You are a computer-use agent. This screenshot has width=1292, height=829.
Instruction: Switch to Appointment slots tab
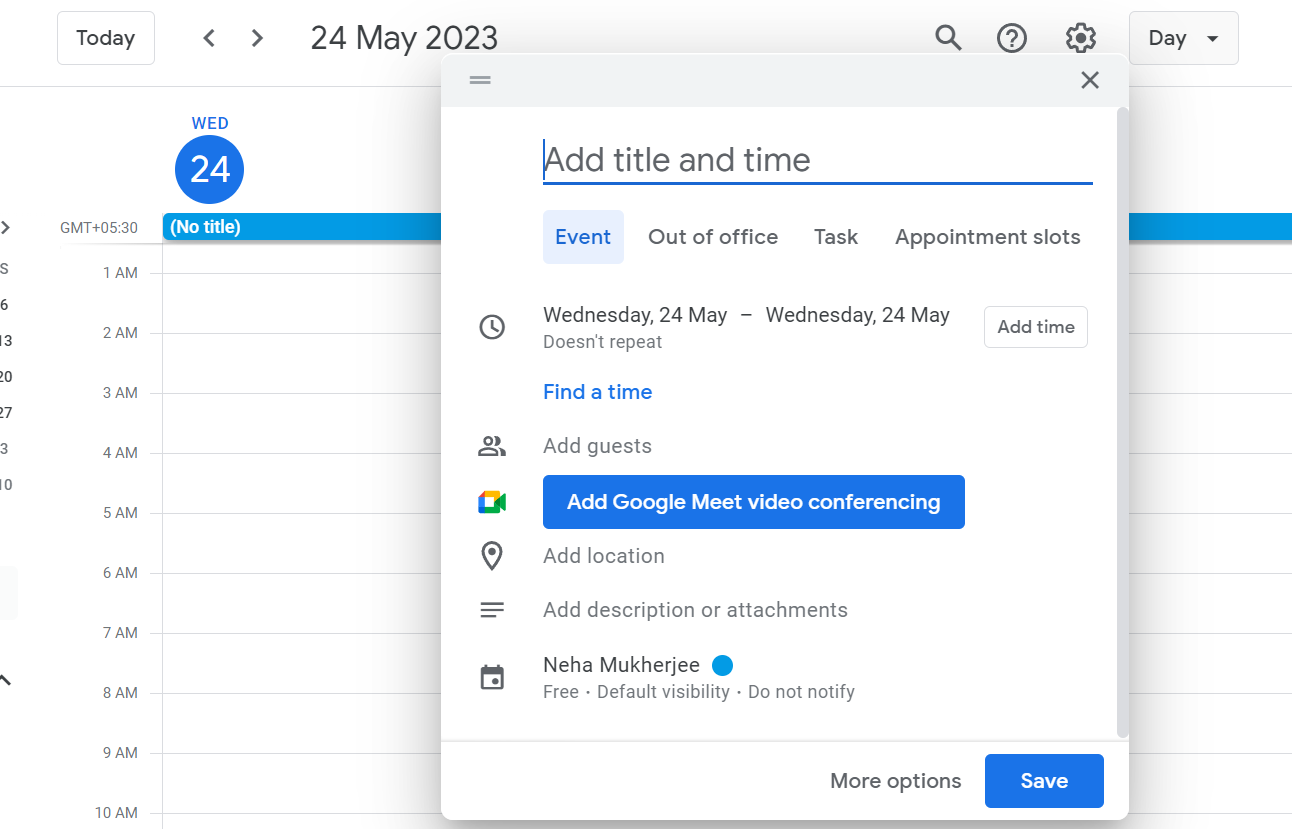coord(988,237)
